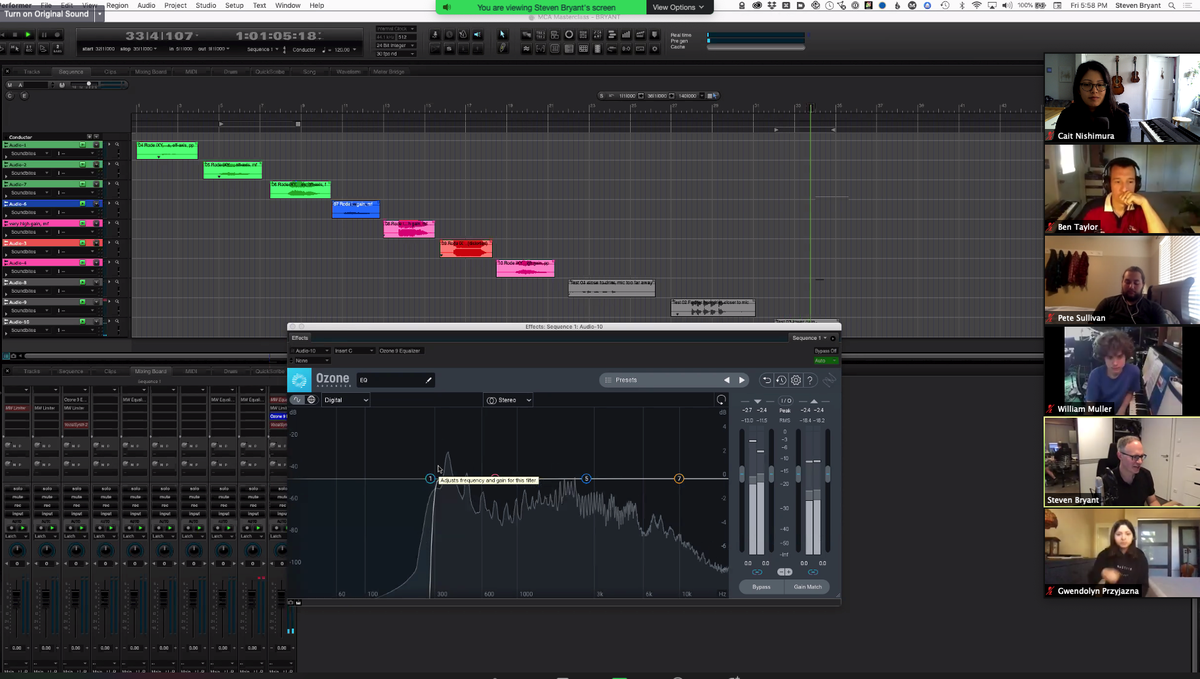The width and height of the screenshot is (1200, 679).
Task: Open the Insert C dropdown
Action: point(354,351)
